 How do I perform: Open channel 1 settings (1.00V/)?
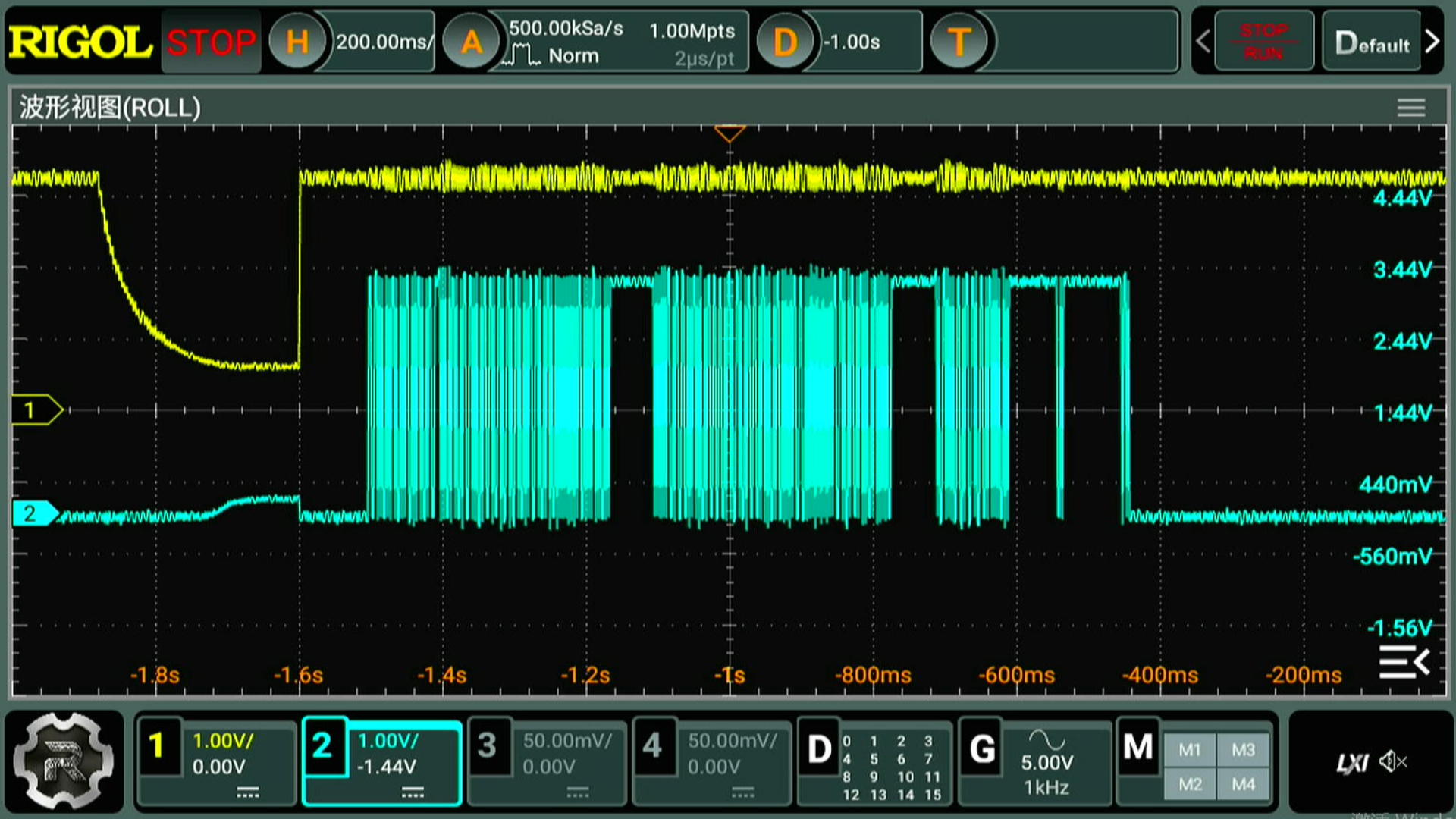(216, 761)
